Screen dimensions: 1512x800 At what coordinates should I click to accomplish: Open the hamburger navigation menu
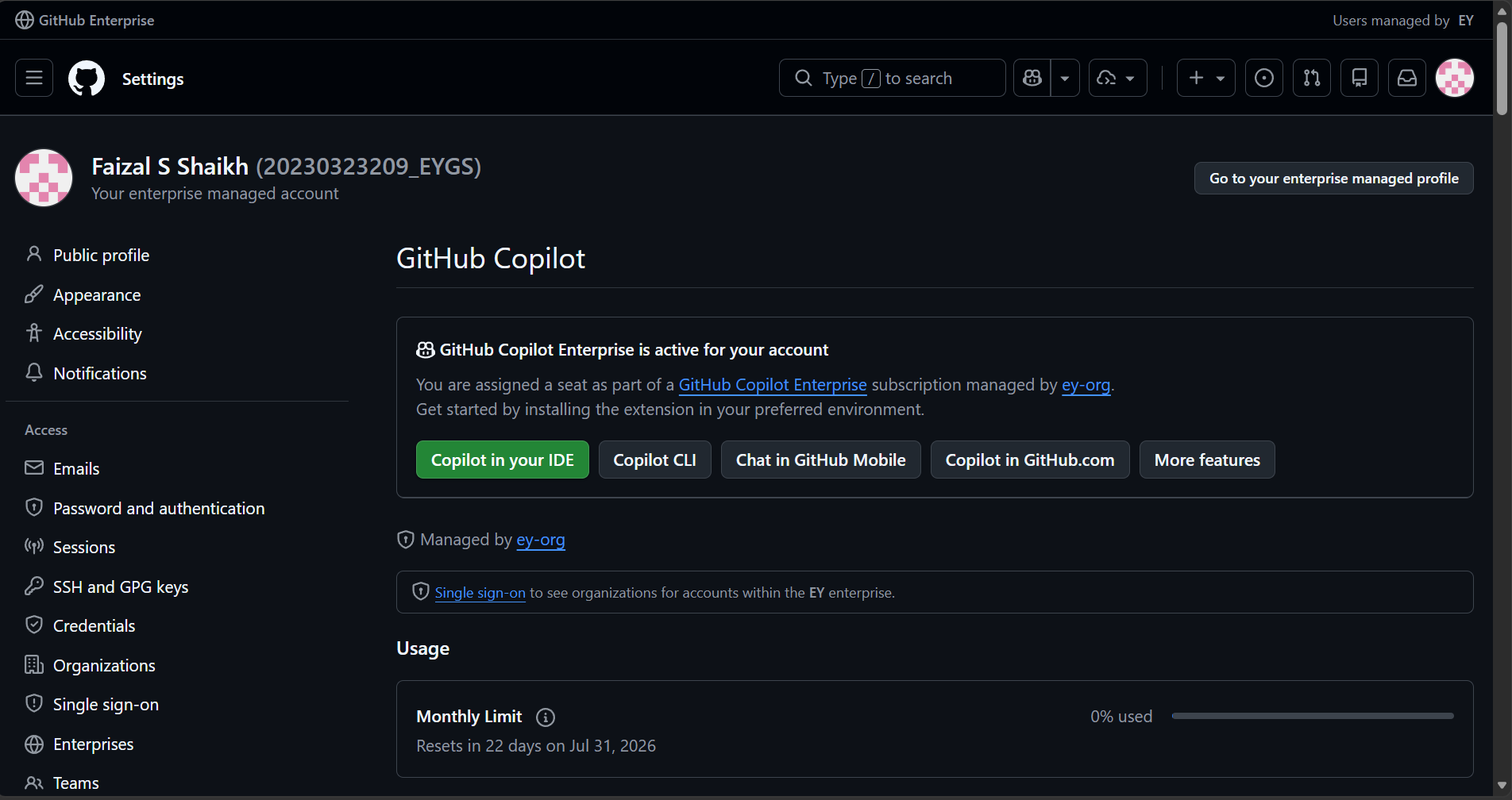[x=34, y=78]
